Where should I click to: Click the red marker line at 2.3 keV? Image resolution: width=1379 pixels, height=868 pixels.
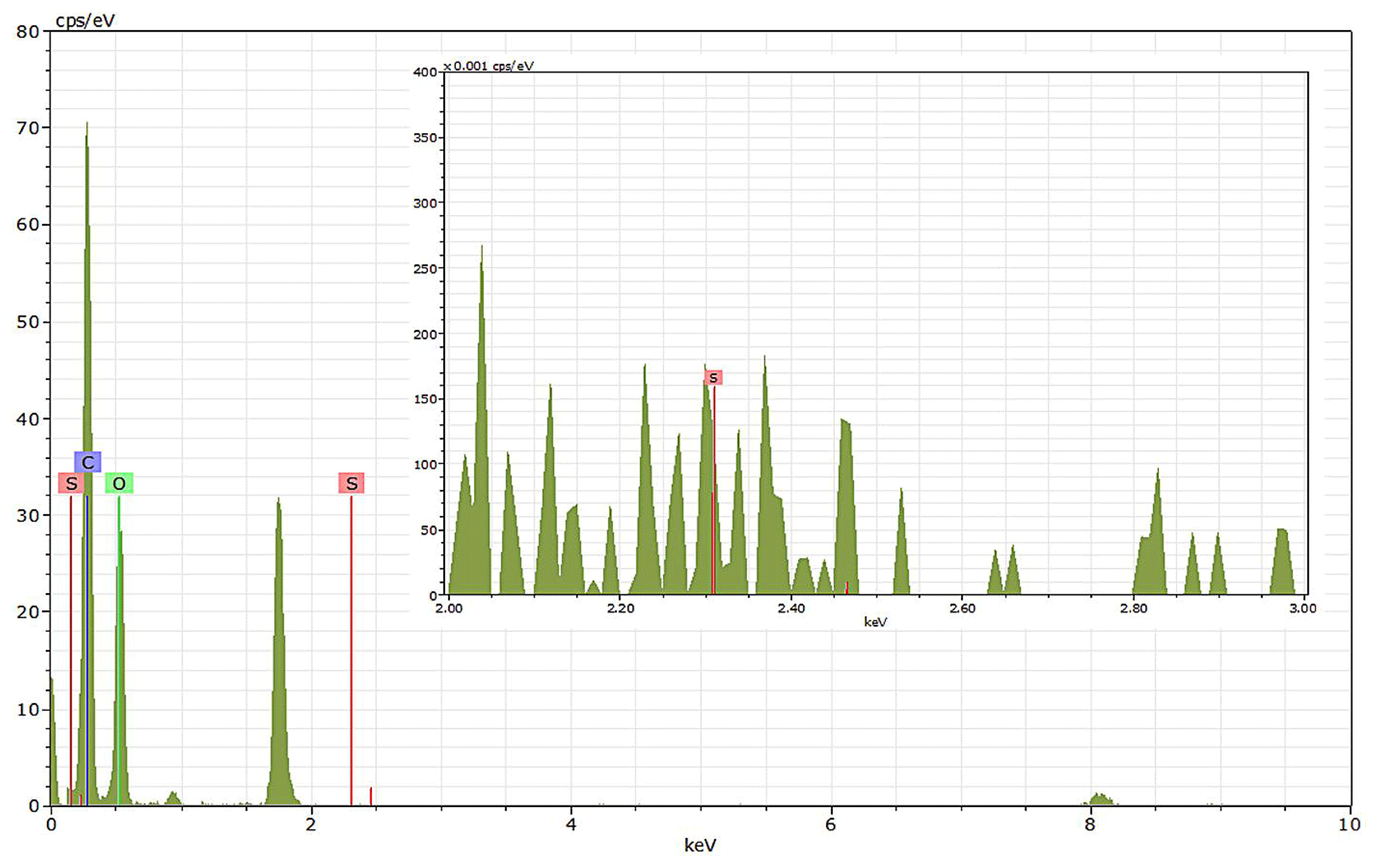[351, 651]
